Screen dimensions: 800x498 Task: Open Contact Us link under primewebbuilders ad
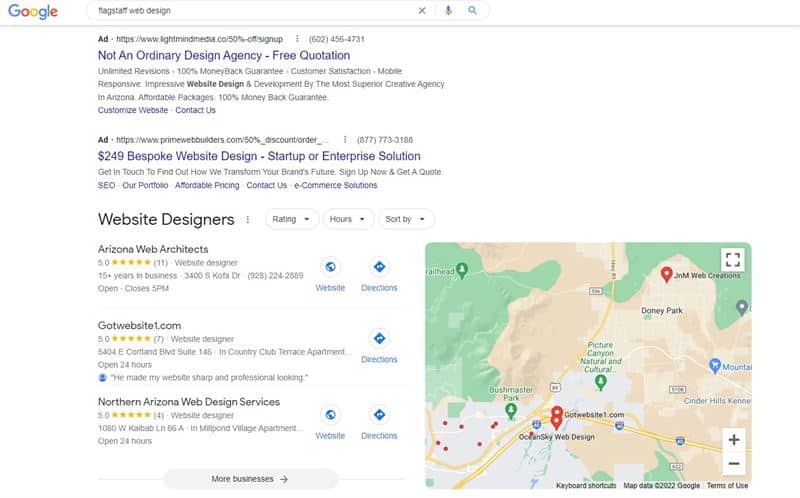click(267, 185)
